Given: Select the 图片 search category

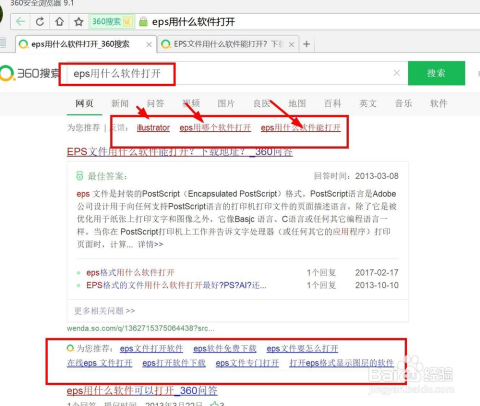Looking at the screenshot, I should pos(226,104).
